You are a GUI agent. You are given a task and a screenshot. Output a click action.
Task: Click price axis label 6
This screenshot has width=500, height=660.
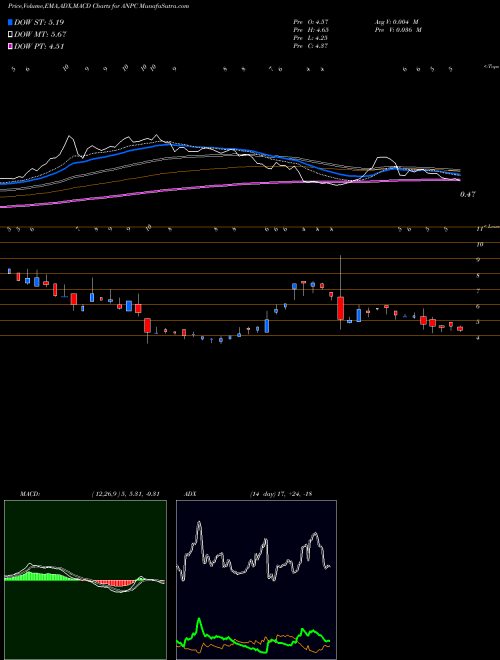pos(478,306)
